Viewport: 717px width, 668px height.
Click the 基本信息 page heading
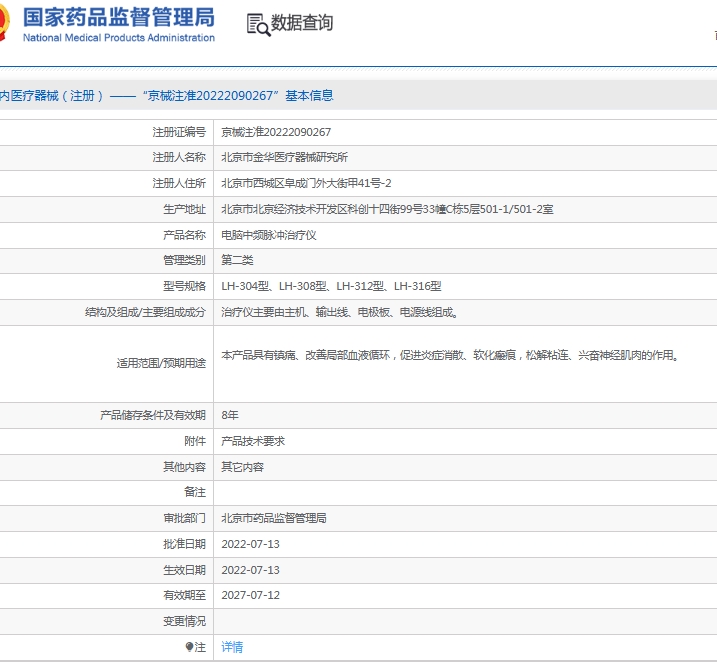click(309, 96)
